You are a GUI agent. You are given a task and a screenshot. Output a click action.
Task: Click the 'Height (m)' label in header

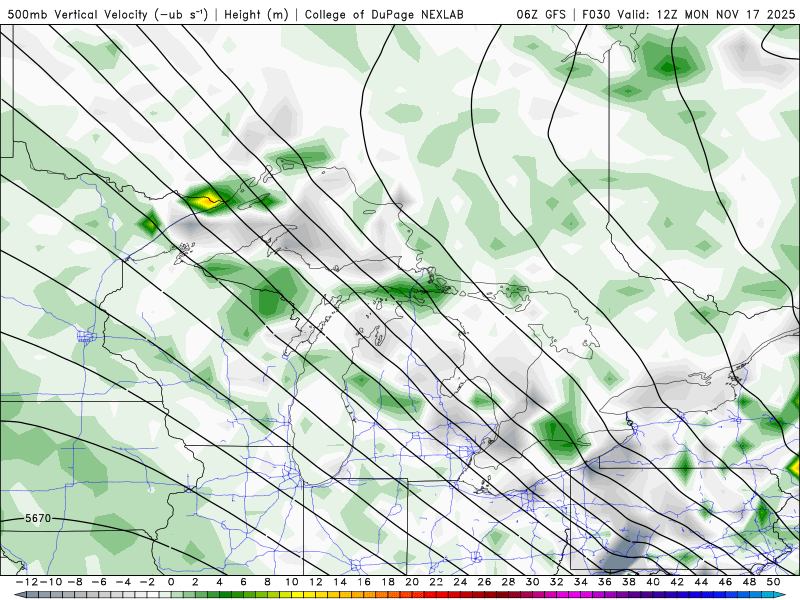pos(256,15)
